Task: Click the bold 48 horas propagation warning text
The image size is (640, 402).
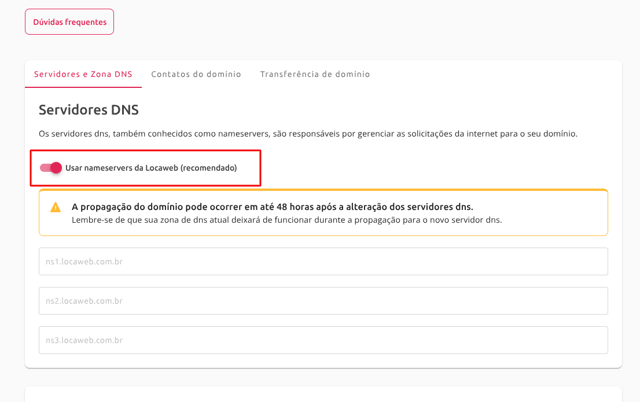Action: coord(272,207)
